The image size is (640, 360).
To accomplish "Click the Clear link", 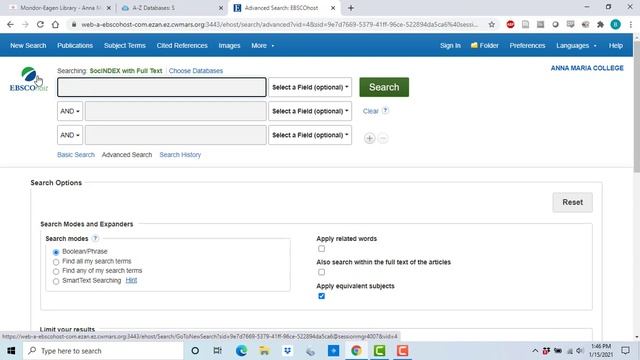I will [371, 111].
